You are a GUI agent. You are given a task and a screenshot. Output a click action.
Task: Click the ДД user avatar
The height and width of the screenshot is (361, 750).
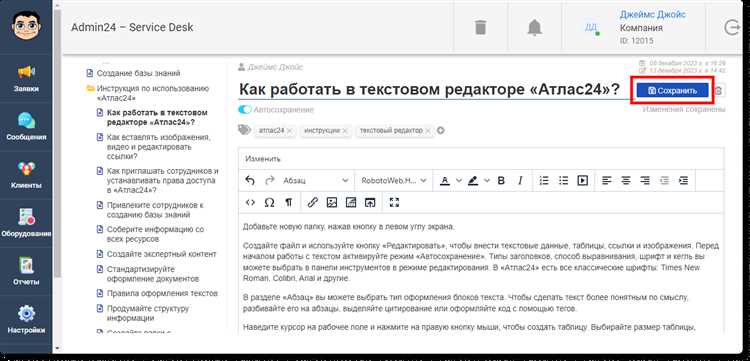[x=591, y=27]
